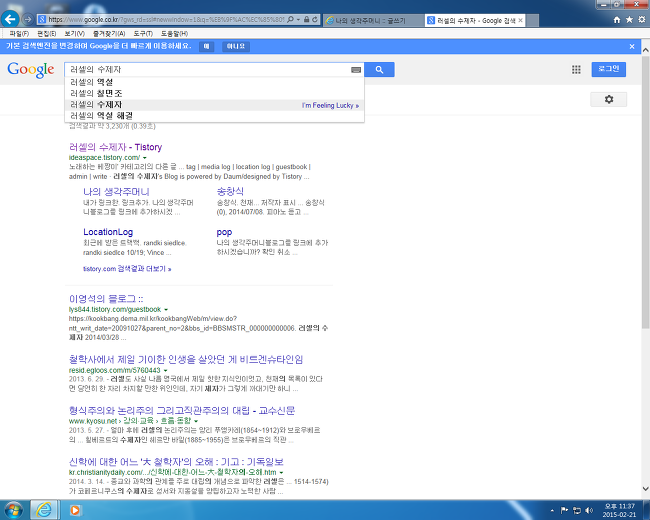This screenshot has width=650, height=520.
Task: Open the 파일(F) menu
Action: pyautogui.click(x=19, y=34)
